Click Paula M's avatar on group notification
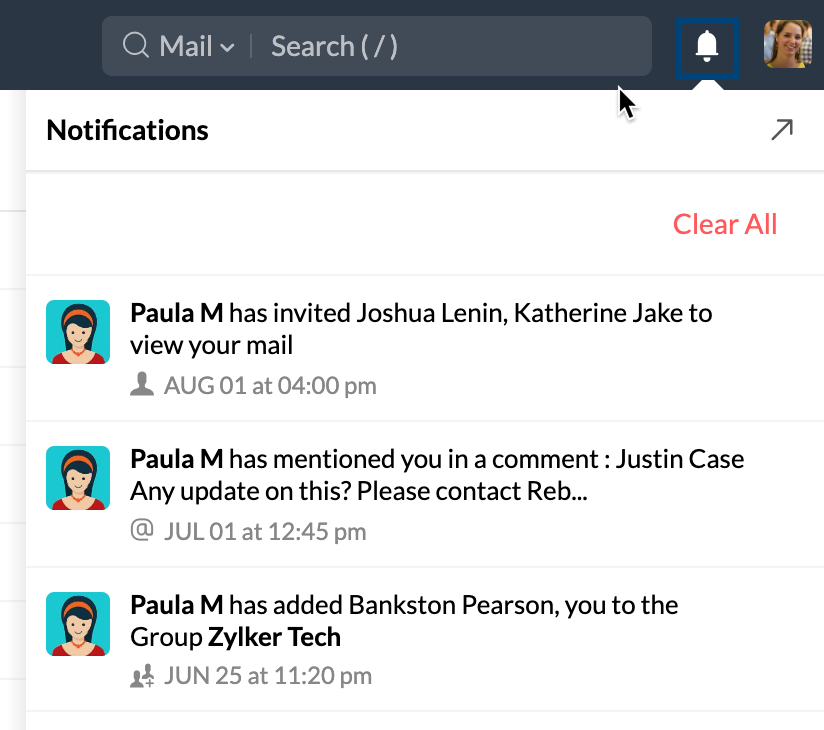The image size is (824, 730). point(78,624)
